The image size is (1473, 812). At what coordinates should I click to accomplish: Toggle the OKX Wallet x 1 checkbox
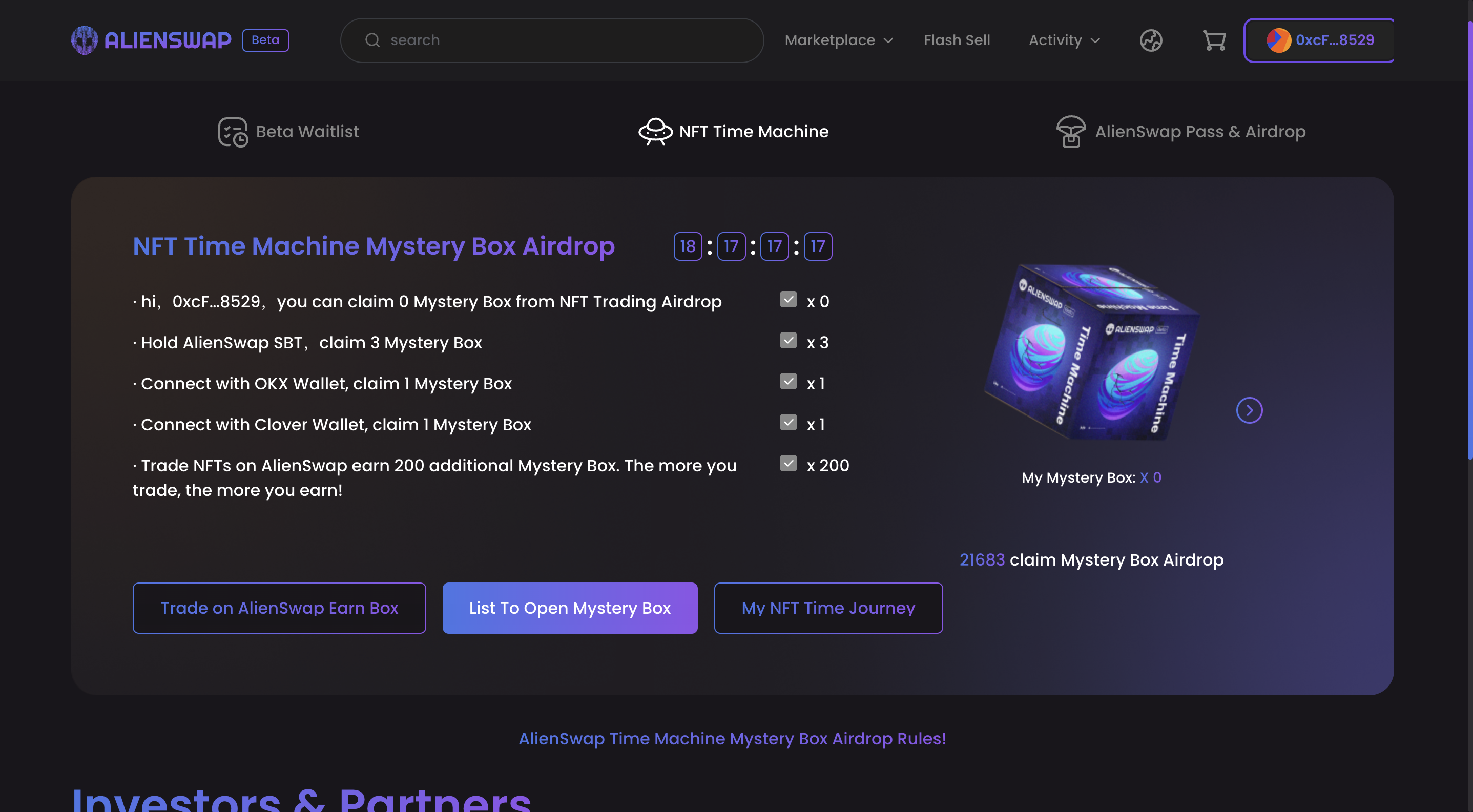[x=788, y=382]
